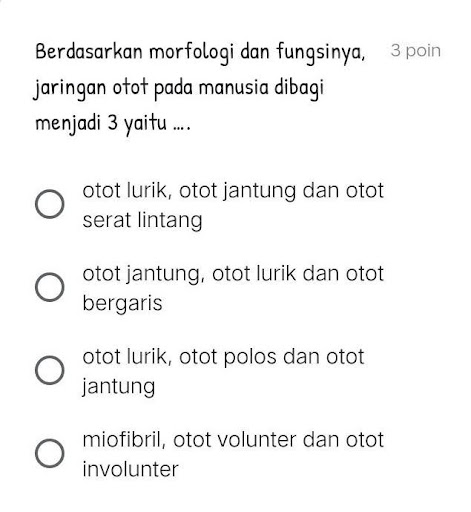
Task: Click the "3 poin" score label
Action: [415, 51]
